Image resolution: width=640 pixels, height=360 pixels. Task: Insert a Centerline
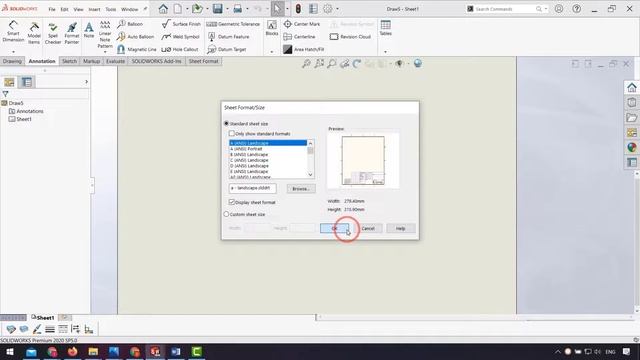coord(299,37)
